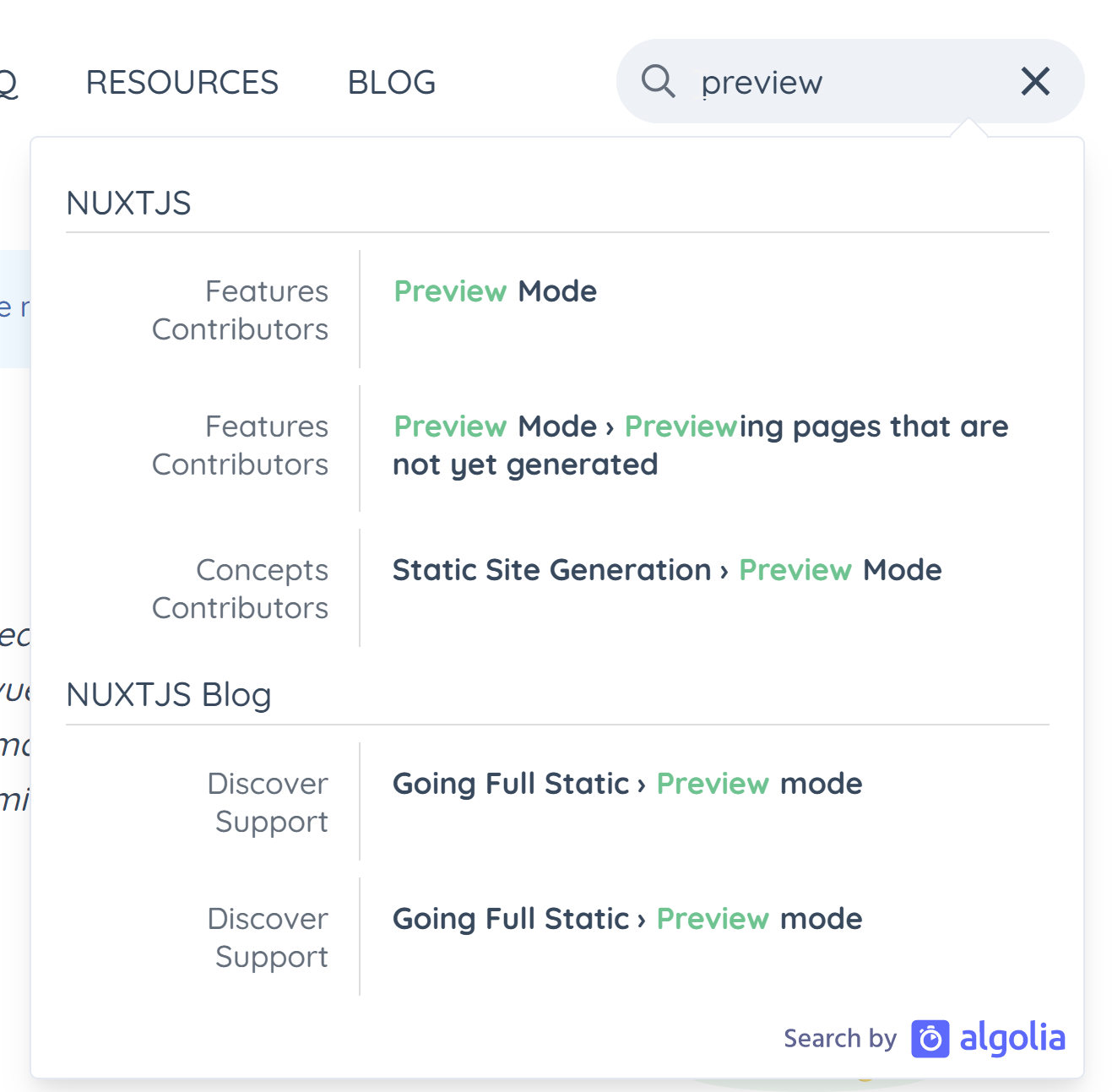Open the first 'Going Full Static › Preview mode' result
The height and width of the screenshot is (1092, 1112).
click(x=627, y=784)
